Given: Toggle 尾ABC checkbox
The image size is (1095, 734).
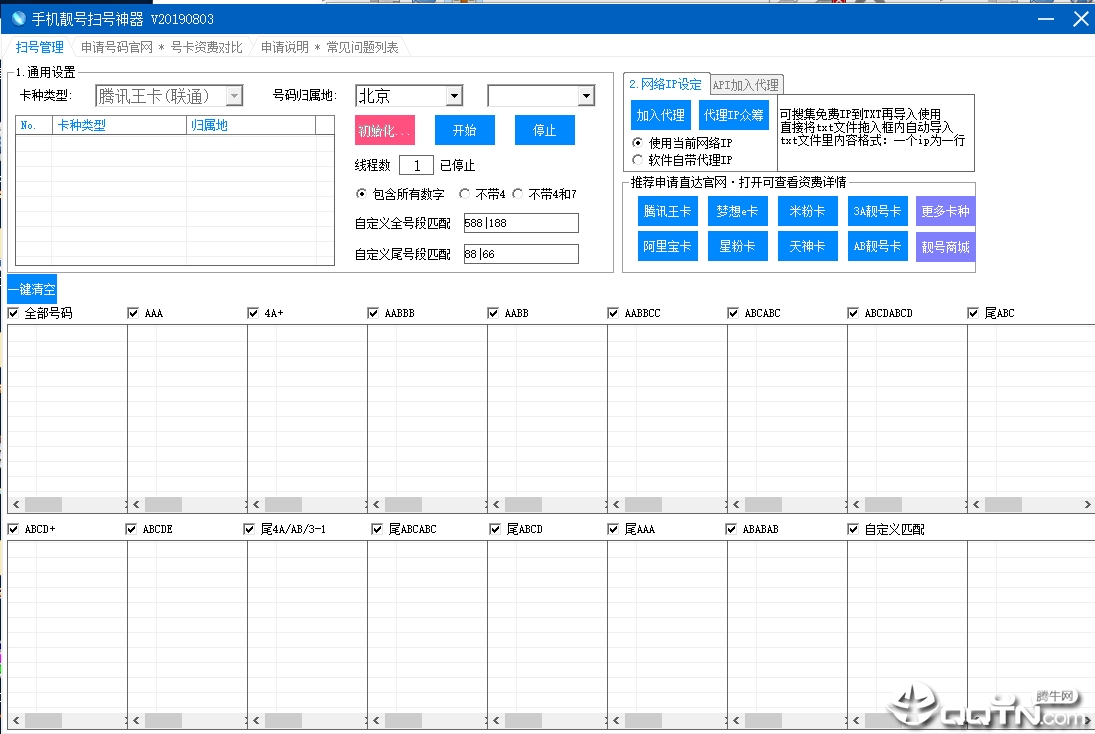Looking at the screenshot, I should 973,313.
